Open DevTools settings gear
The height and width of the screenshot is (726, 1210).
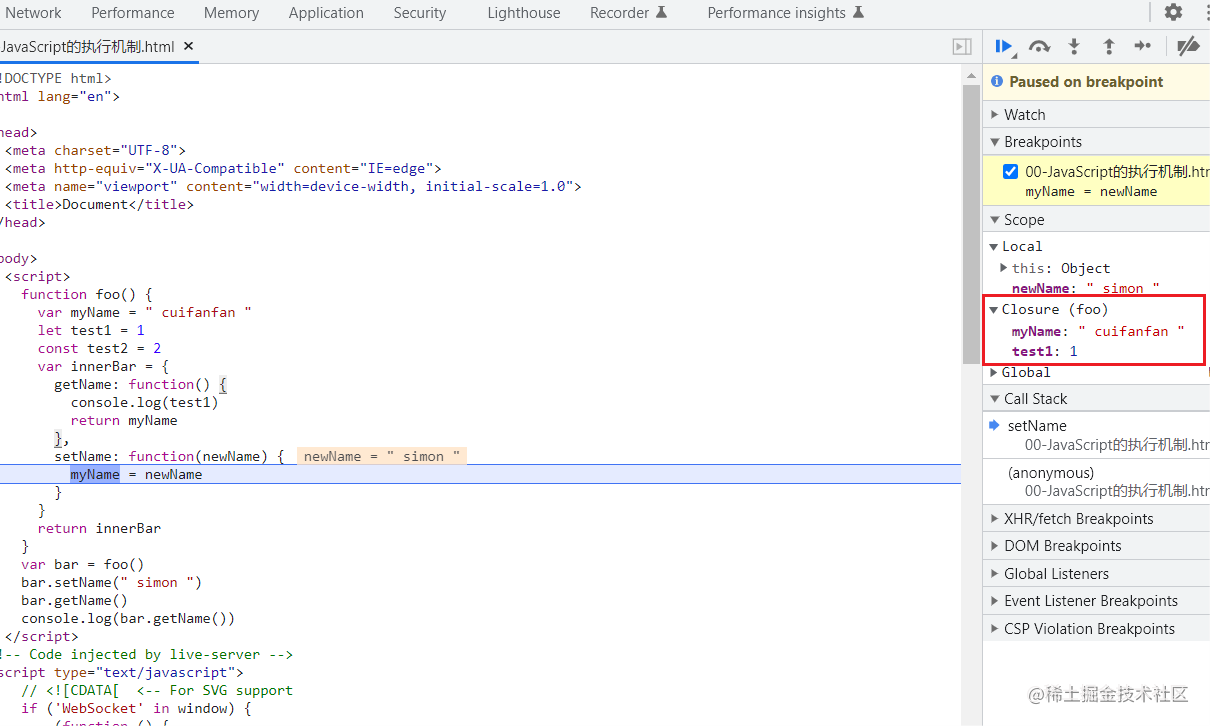(1173, 13)
